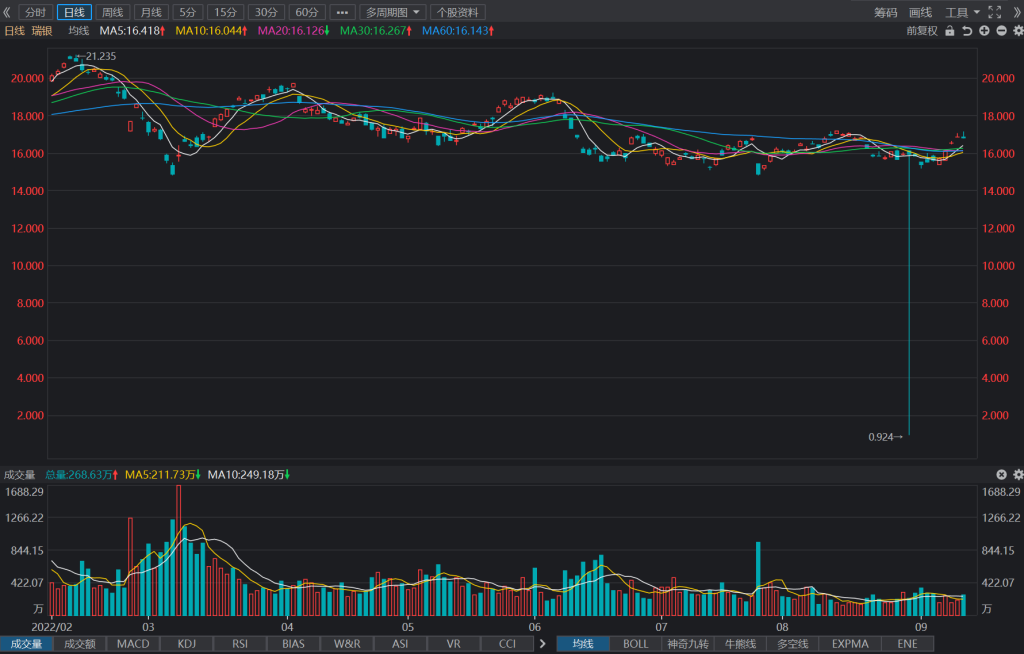1024x654 pixels.
Task: Show more indicators with right chevron
Action: [x=542, y=644]
